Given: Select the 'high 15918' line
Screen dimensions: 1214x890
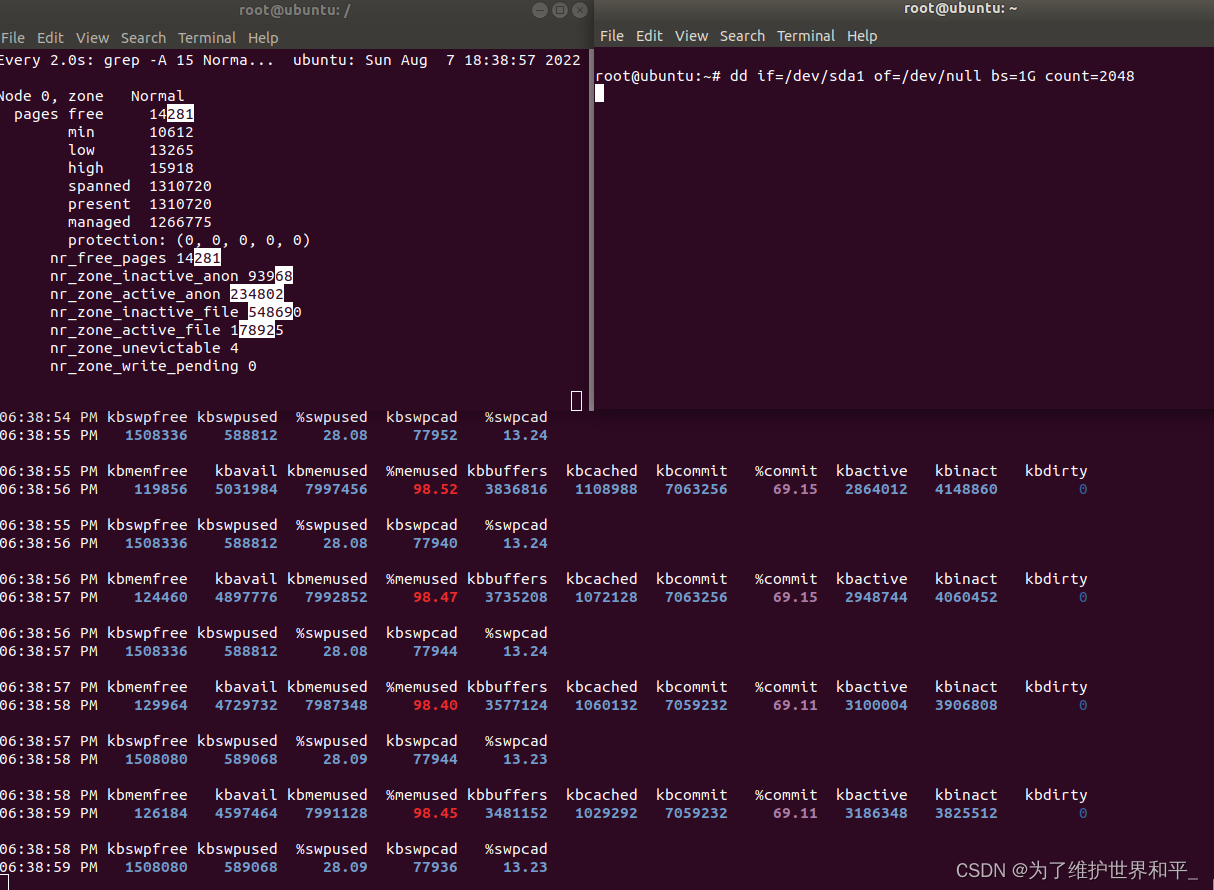Looking at the screenshot, I should 130,168.
